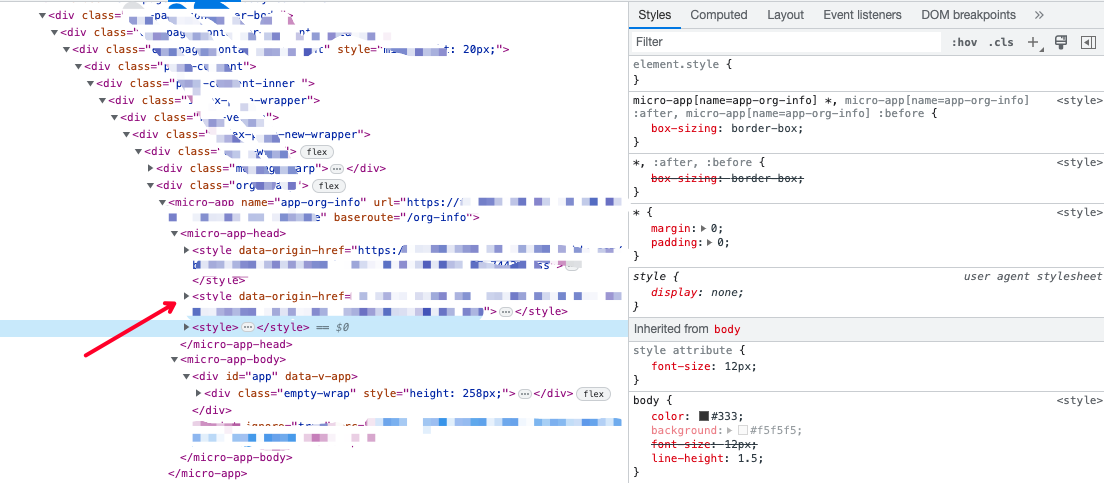
Task: Open style source link of body rule
Action: click(1079, 401)
